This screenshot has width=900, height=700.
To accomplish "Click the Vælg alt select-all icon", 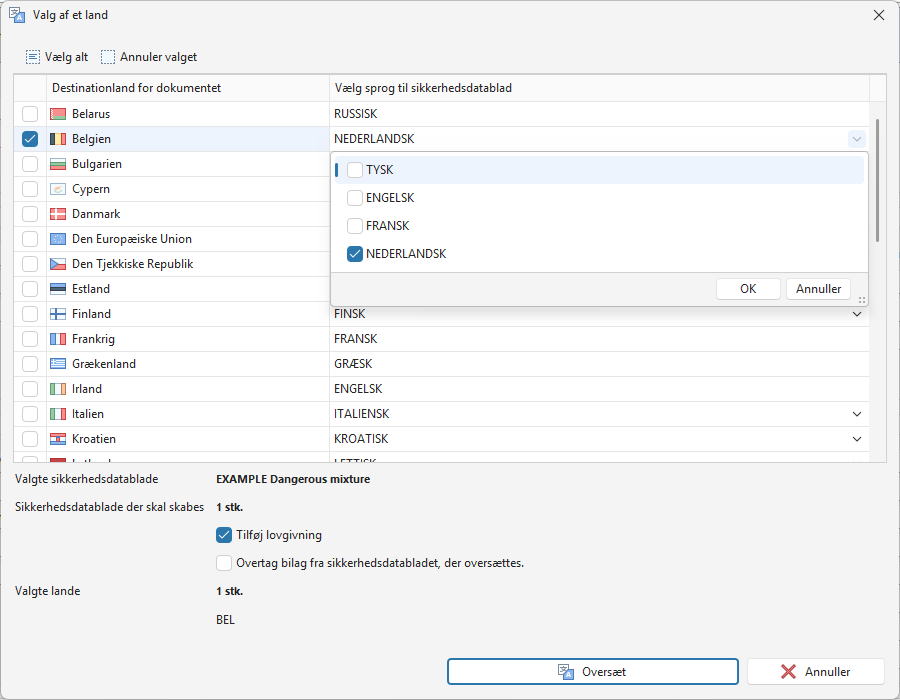I will (x=33, y=57).
